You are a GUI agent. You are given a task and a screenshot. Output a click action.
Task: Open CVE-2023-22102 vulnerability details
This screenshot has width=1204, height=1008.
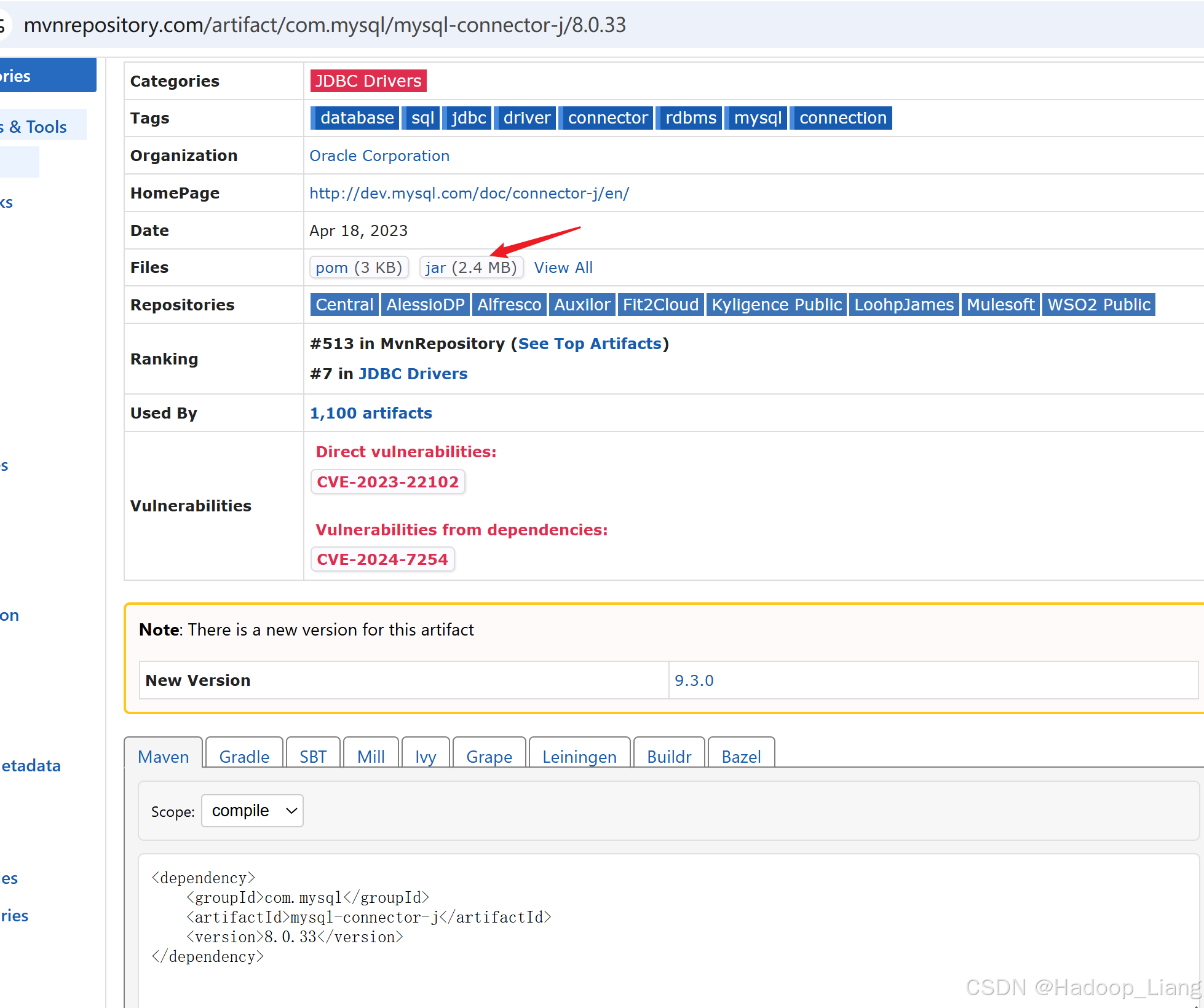[388, 482]
